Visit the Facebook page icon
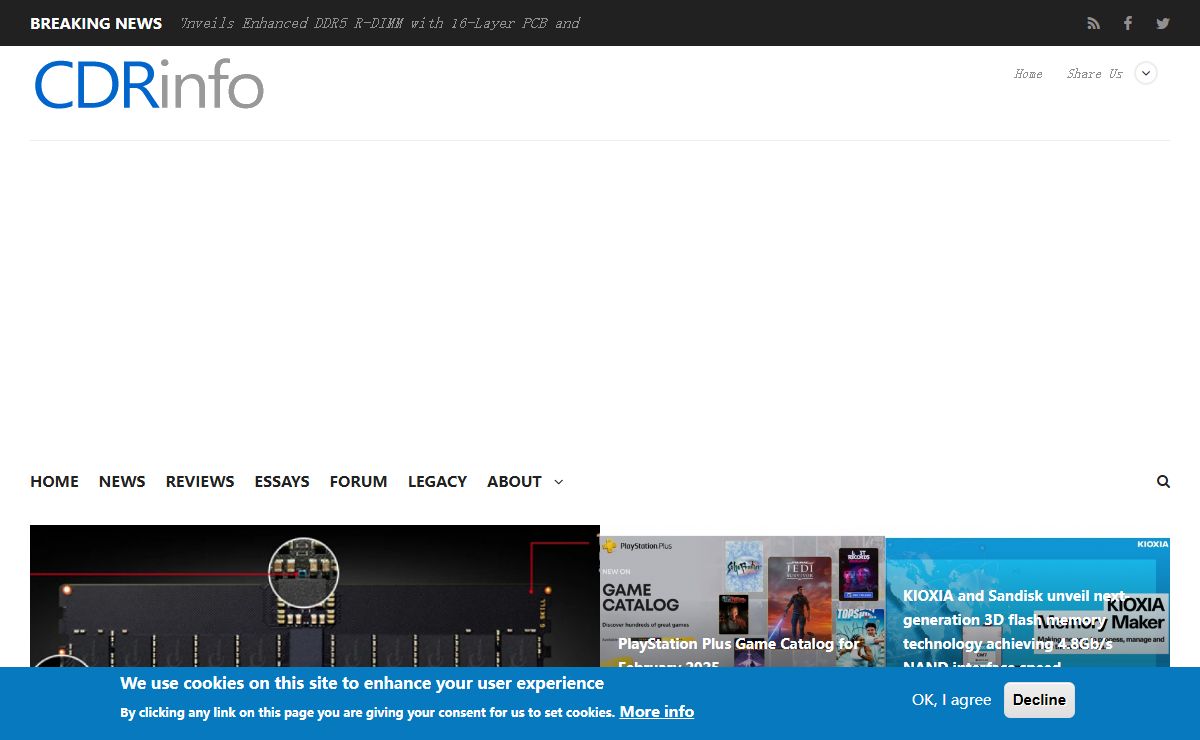 1128,23
